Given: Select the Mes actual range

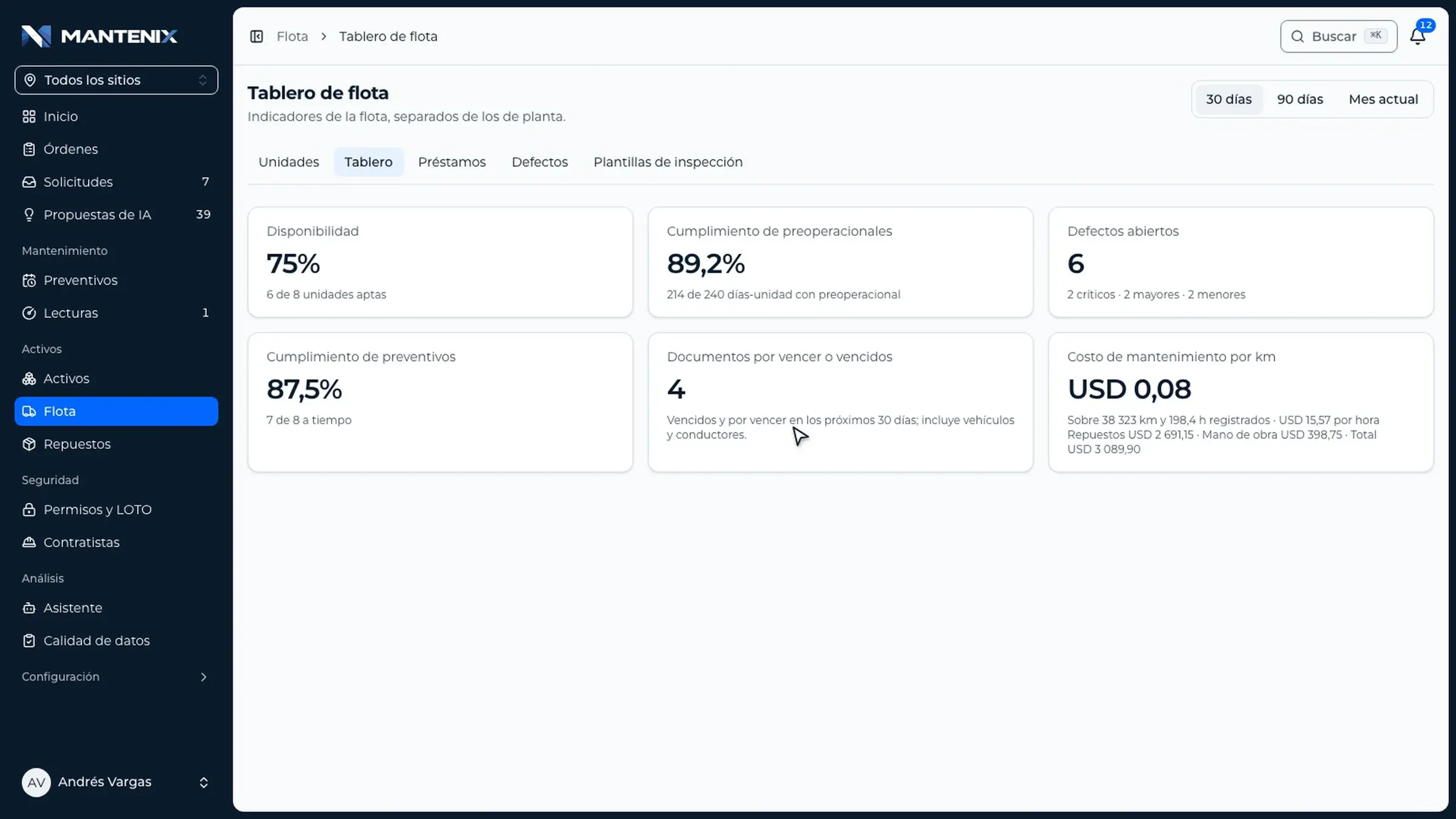Looking at the screenshot, I should pyautogui.click(x=1383, y=99).
